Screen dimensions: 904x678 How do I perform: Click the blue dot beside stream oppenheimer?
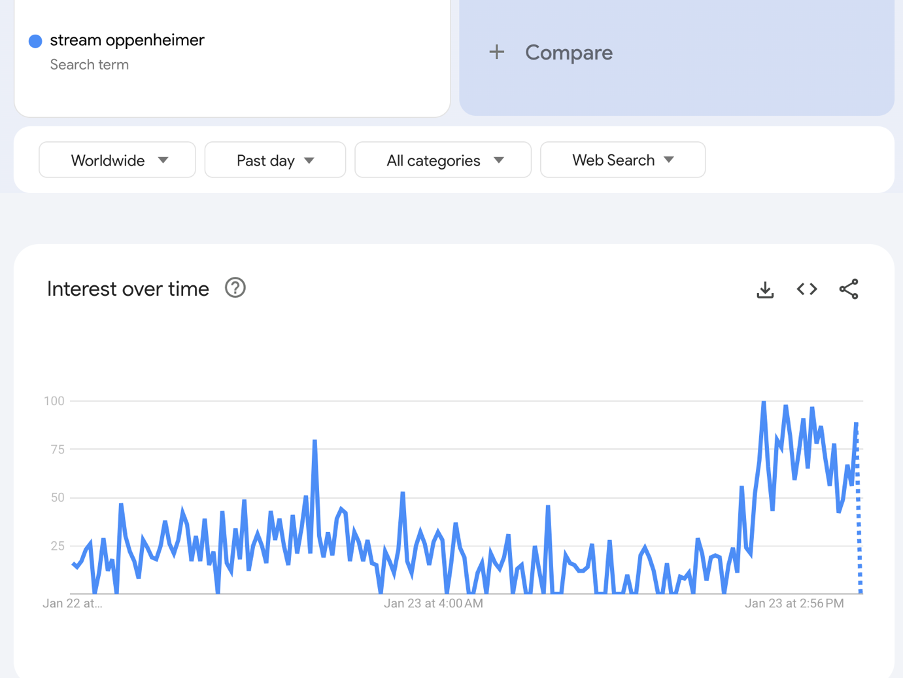pos(35,41)
